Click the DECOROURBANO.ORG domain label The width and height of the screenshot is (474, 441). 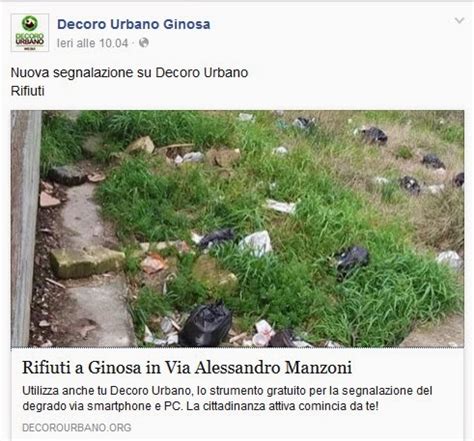point(77,428)
